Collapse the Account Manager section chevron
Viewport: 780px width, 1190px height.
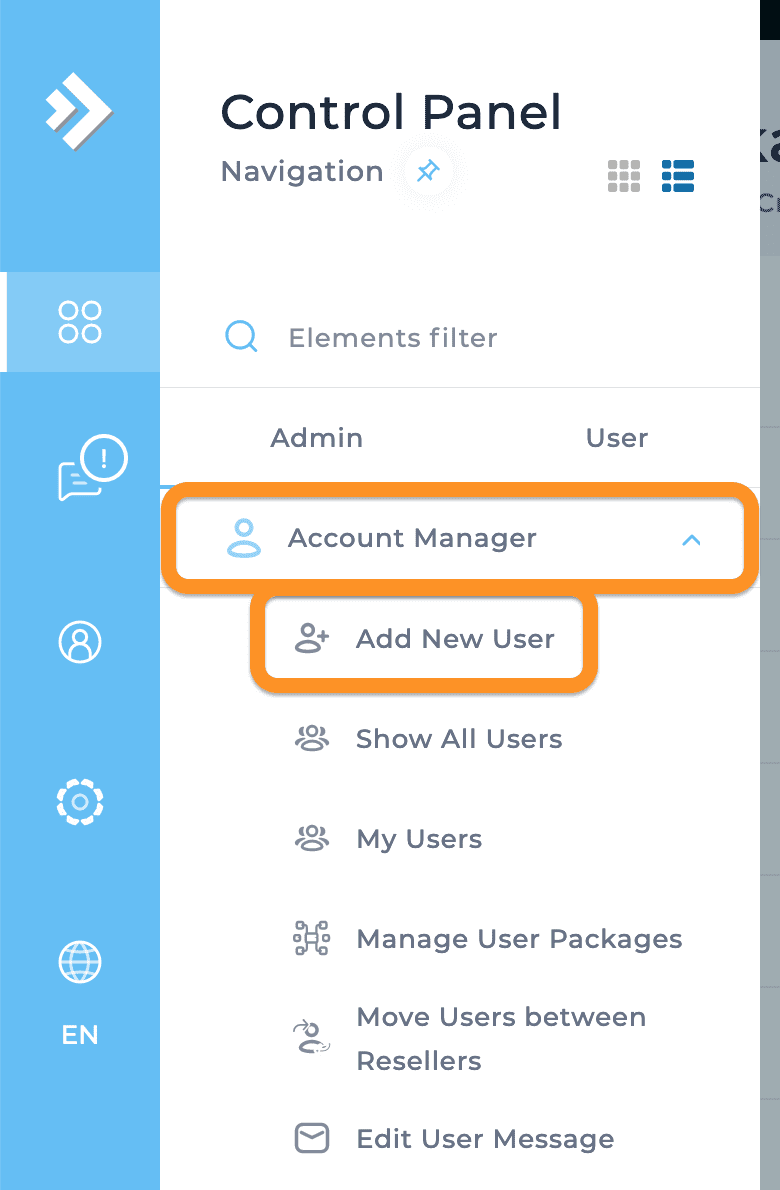pos(692,540)
